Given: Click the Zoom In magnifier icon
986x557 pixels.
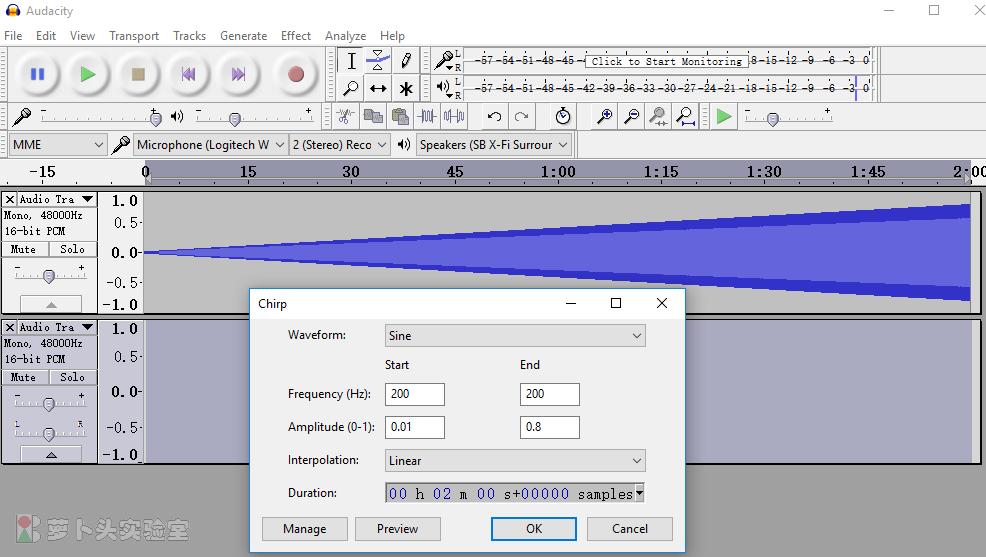Looking at the screenshot, I should click(x=604, y=116).
